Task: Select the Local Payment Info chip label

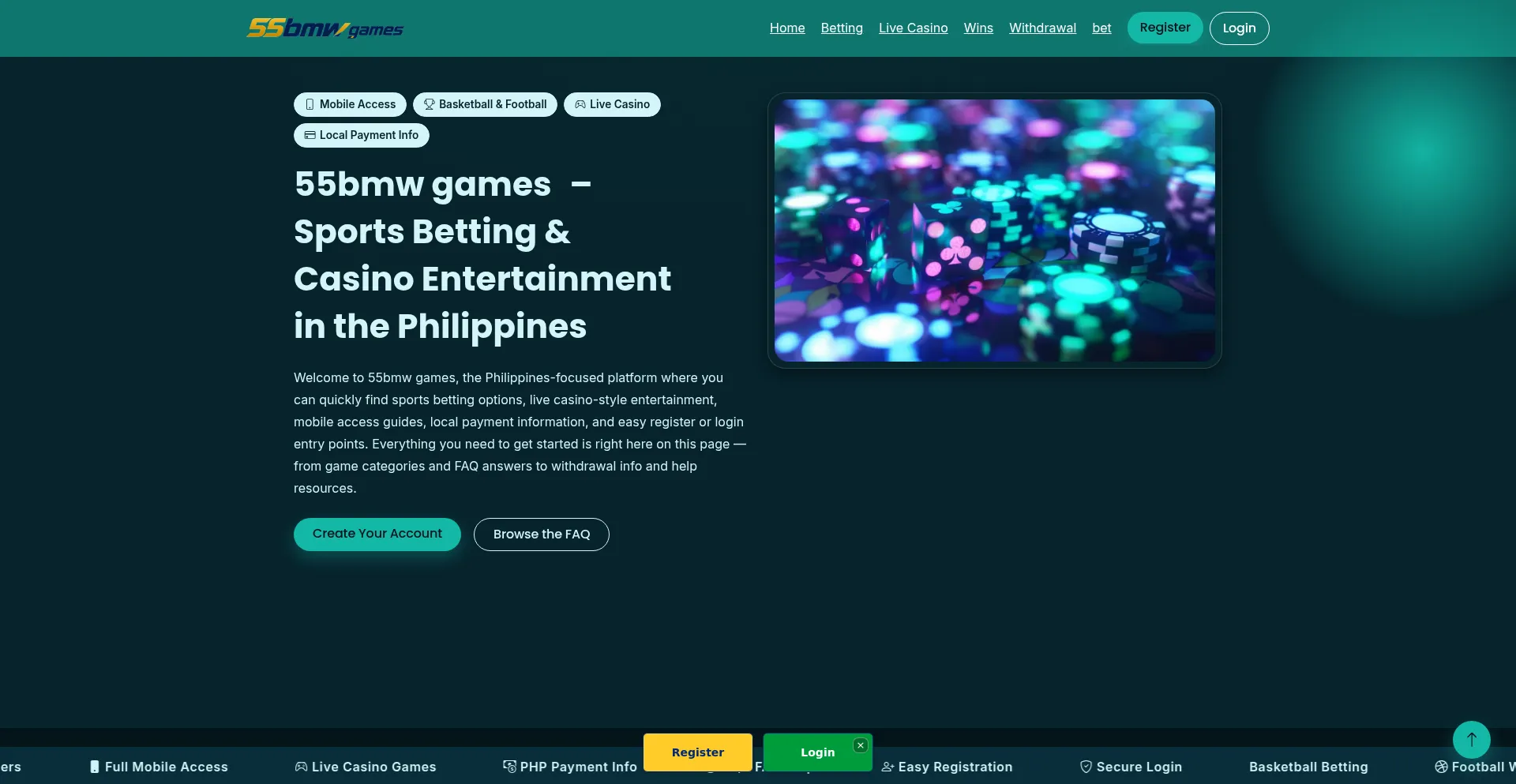Action: click(x=369, y=135)
